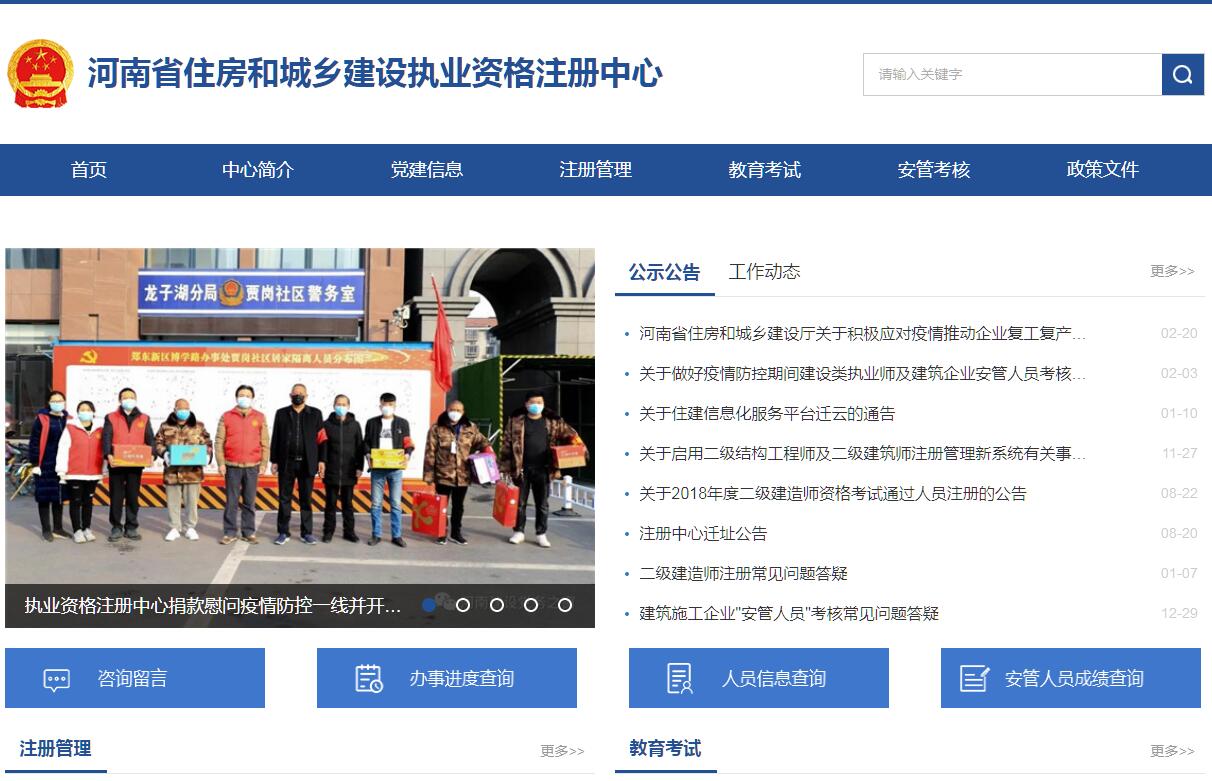Click the epidemic donation carousel photo

pyautogui.click(x=300, y=420)
